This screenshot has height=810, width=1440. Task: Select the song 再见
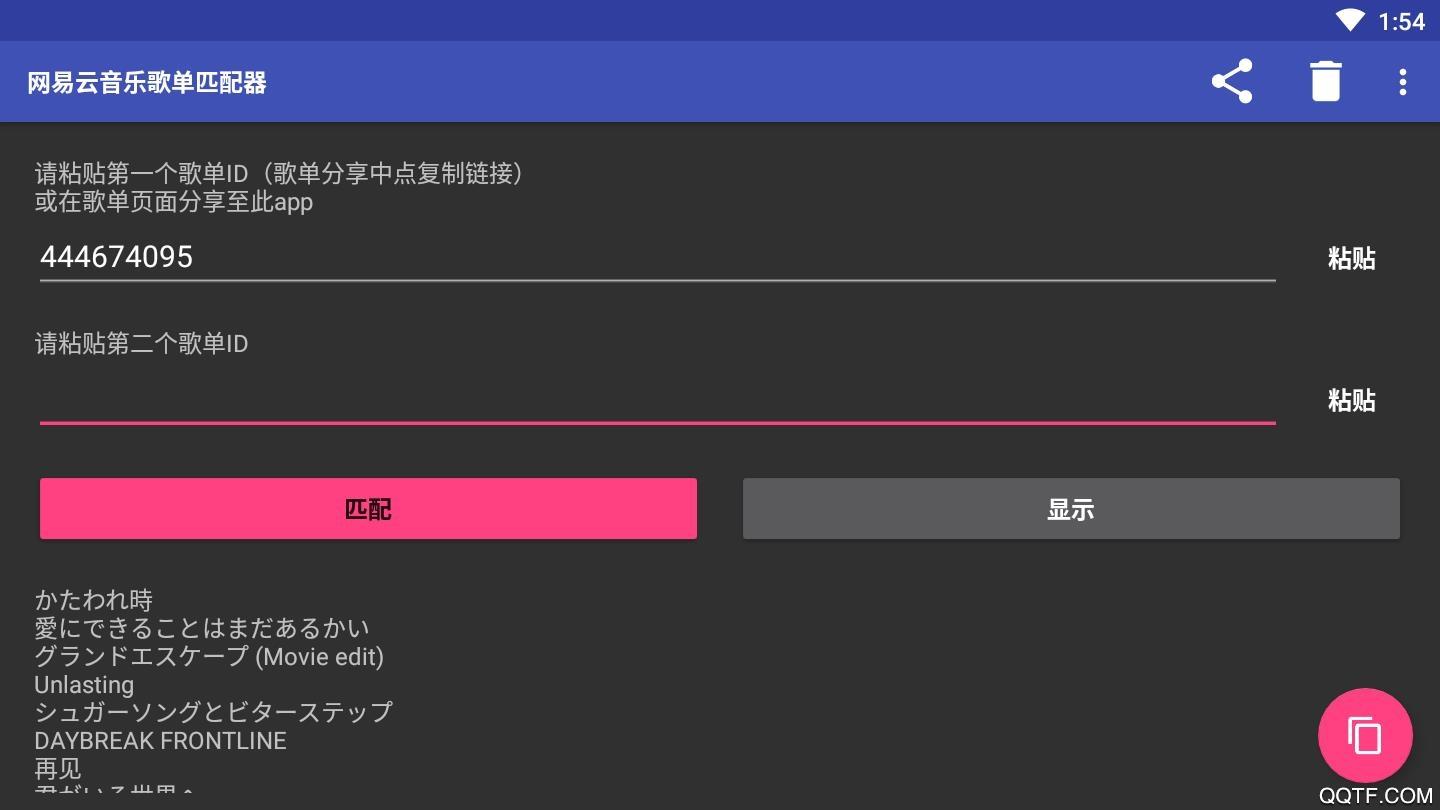[x=58, y=769]
